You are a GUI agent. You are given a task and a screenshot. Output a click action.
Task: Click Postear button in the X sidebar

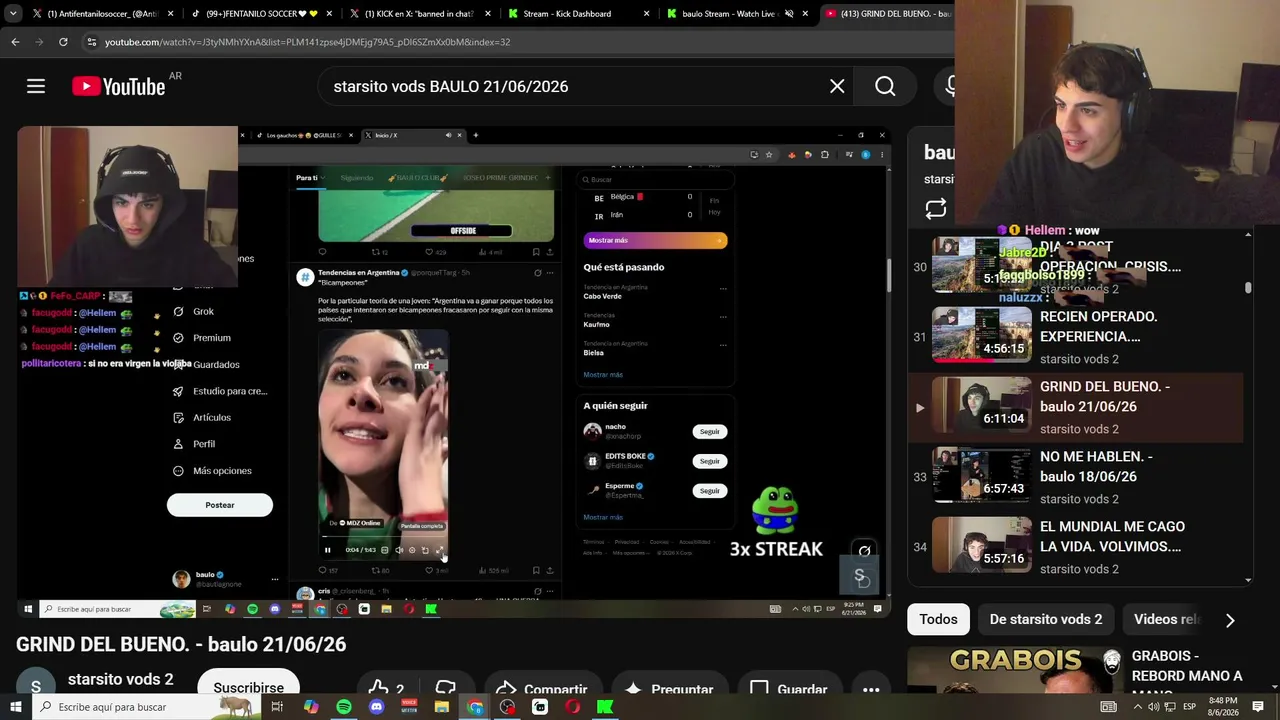220,505
